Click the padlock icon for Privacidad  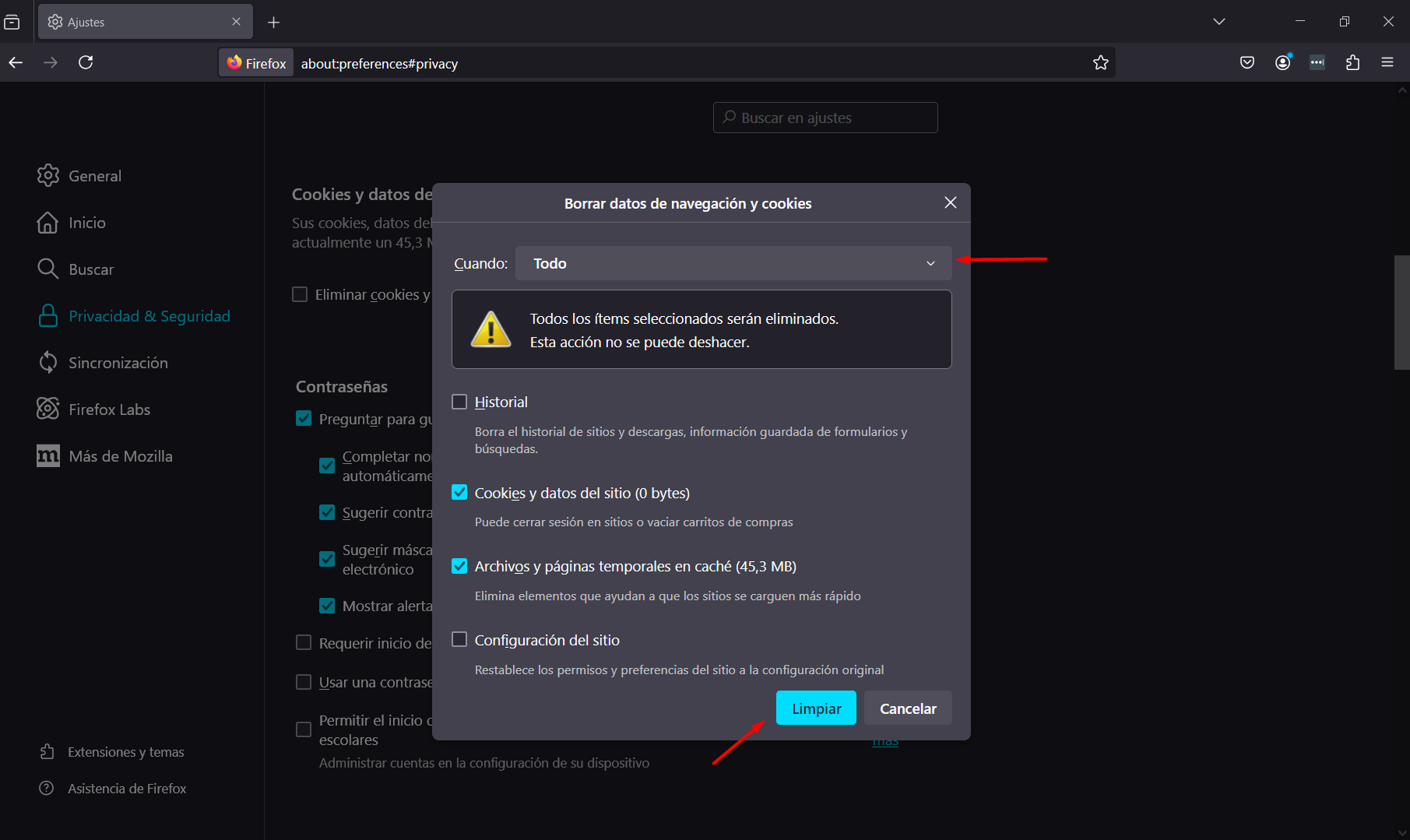[48, 315]
